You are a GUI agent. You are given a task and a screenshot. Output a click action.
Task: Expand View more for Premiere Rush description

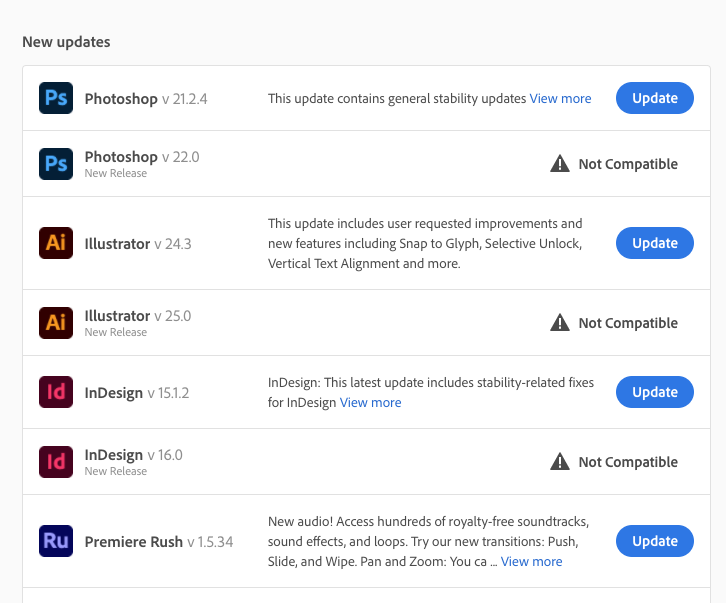click(x=531, y=562)
